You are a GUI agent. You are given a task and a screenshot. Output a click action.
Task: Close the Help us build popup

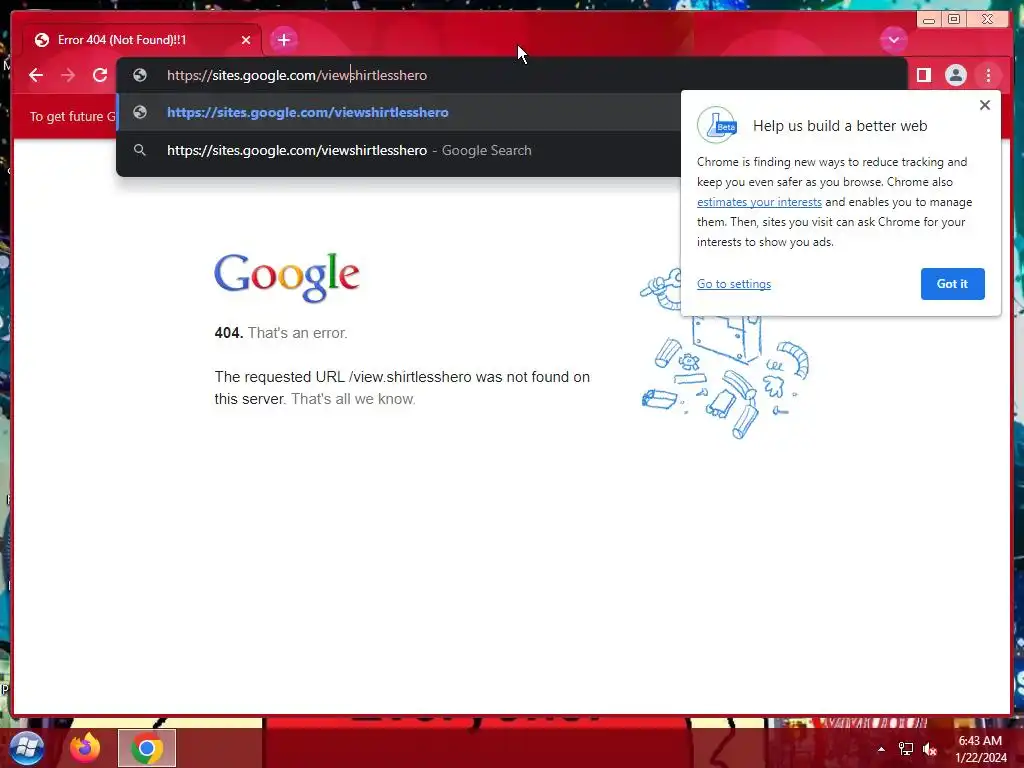pyautogui.click(x=985, y=105)
